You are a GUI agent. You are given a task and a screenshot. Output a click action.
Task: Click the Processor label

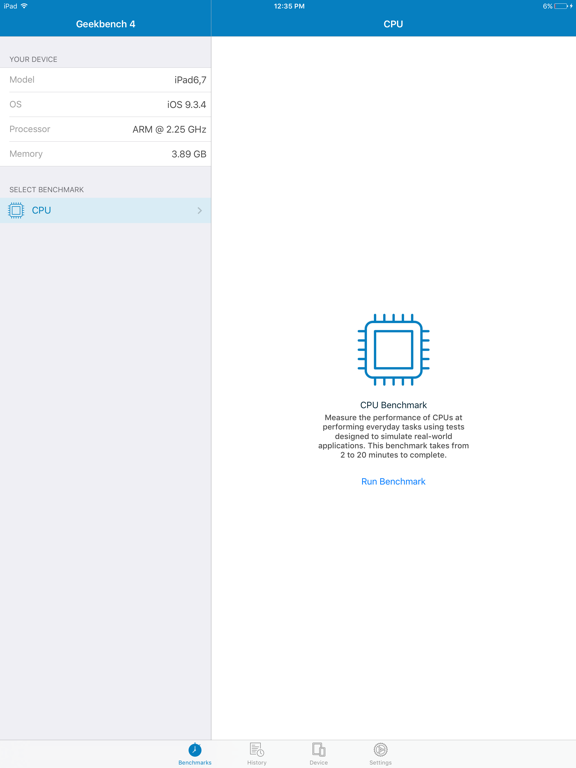(30, 129)
